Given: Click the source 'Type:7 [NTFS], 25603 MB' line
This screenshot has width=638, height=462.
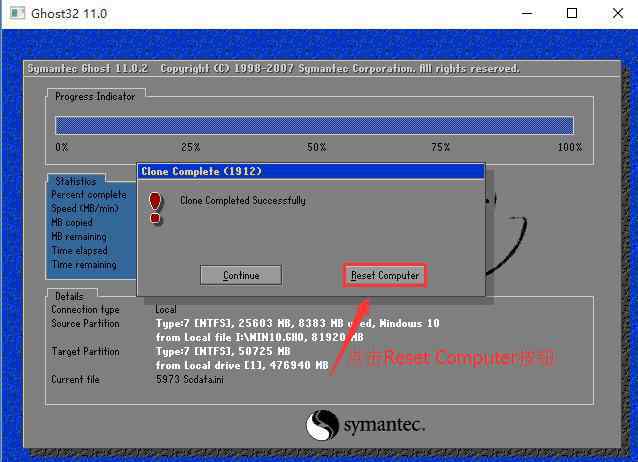Looking at the screenshot, I should [297, 324].
